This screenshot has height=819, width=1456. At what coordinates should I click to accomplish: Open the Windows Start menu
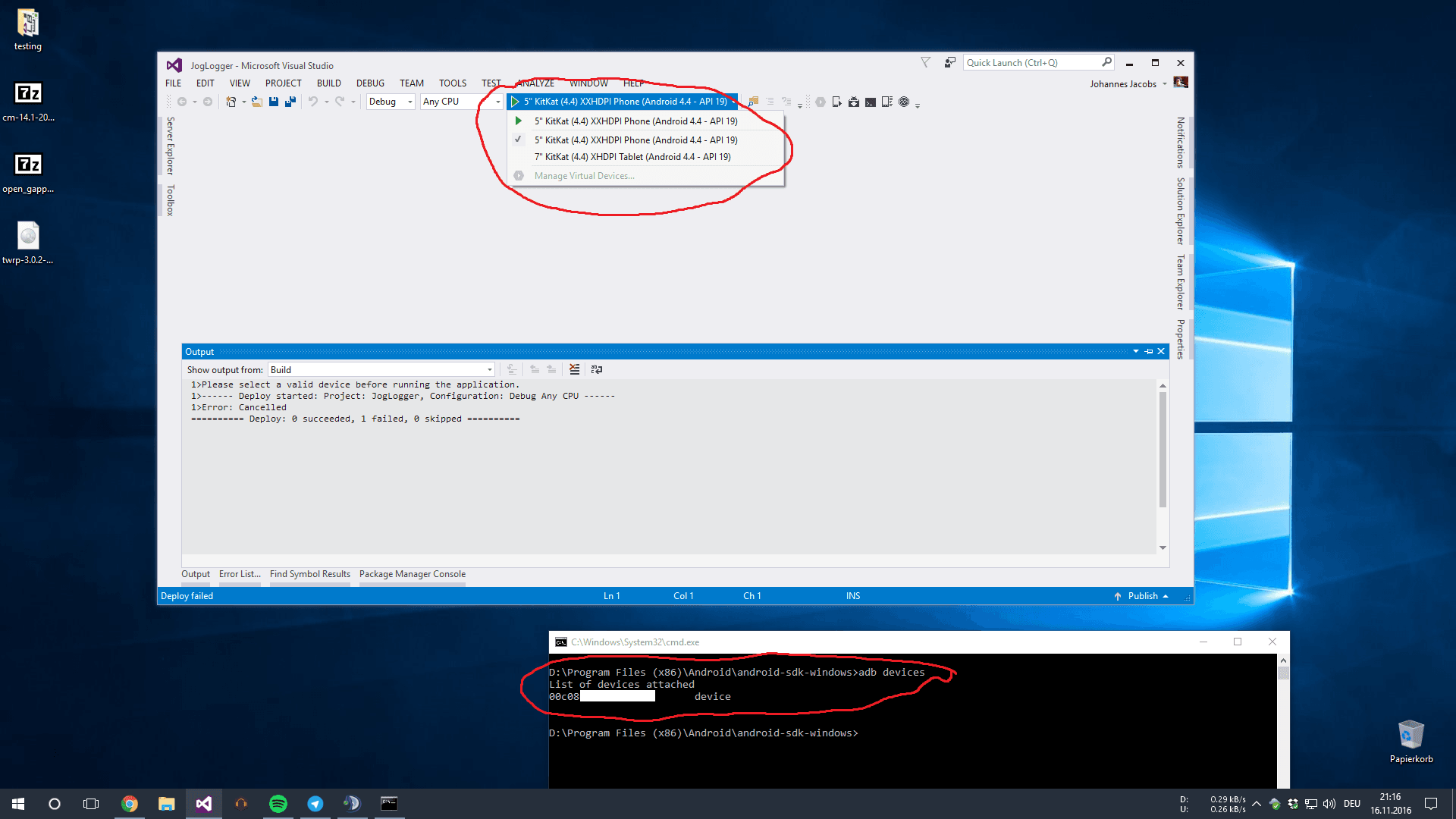[x=18, y=804]
